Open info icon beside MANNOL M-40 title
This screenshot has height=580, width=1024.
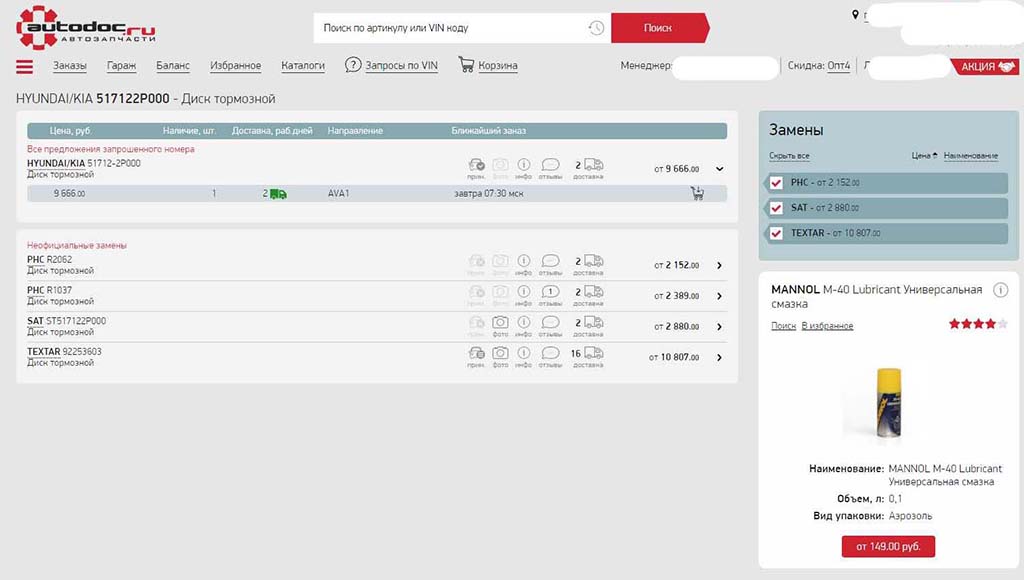point(1001,290)
